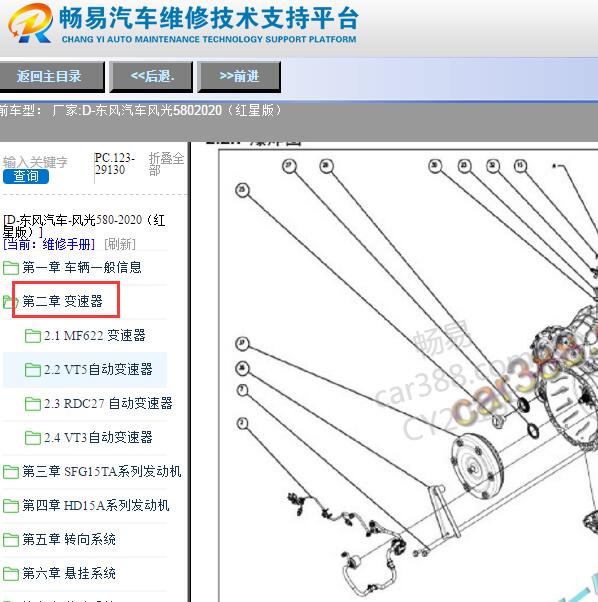This screenshot has width=598, height=602.
Task: Click the Chang Yi platform logo
Action: click(31, 23)
